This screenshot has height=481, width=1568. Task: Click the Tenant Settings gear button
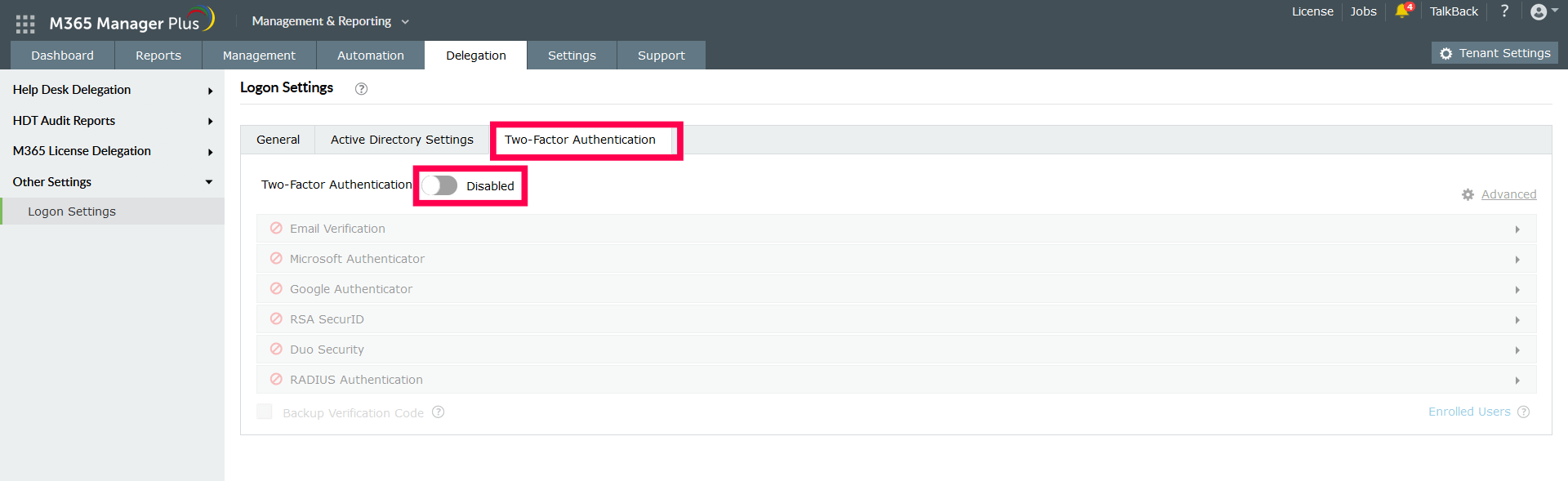click(1494, 53)
